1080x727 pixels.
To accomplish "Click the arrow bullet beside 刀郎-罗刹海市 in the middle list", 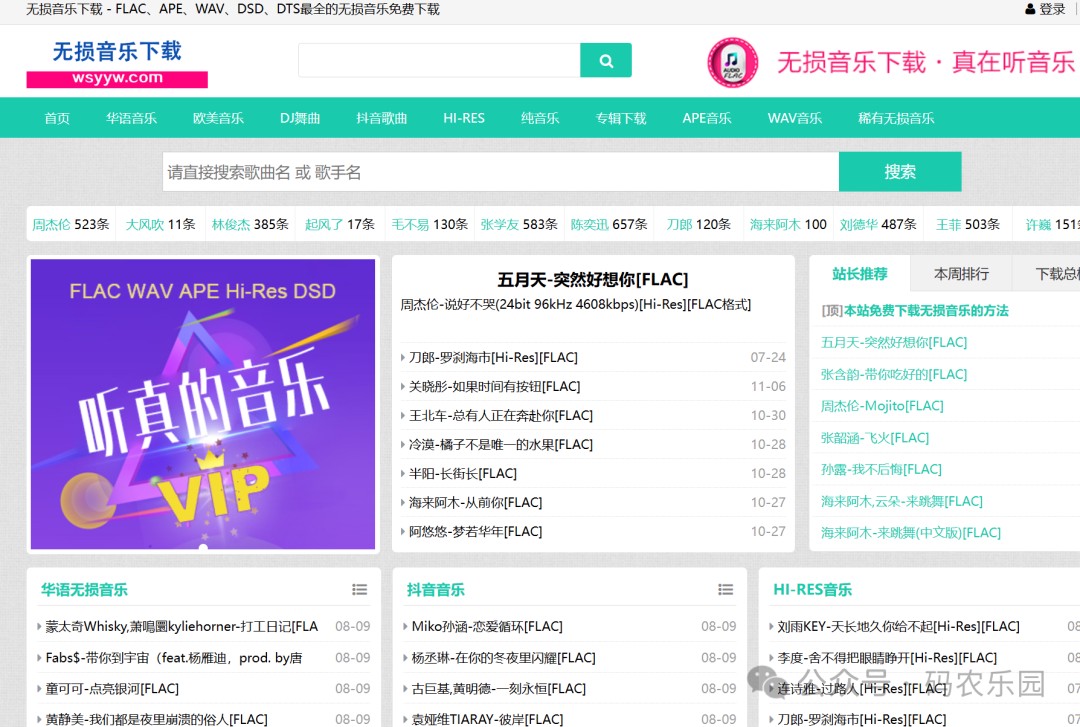I will click(403, 358).
